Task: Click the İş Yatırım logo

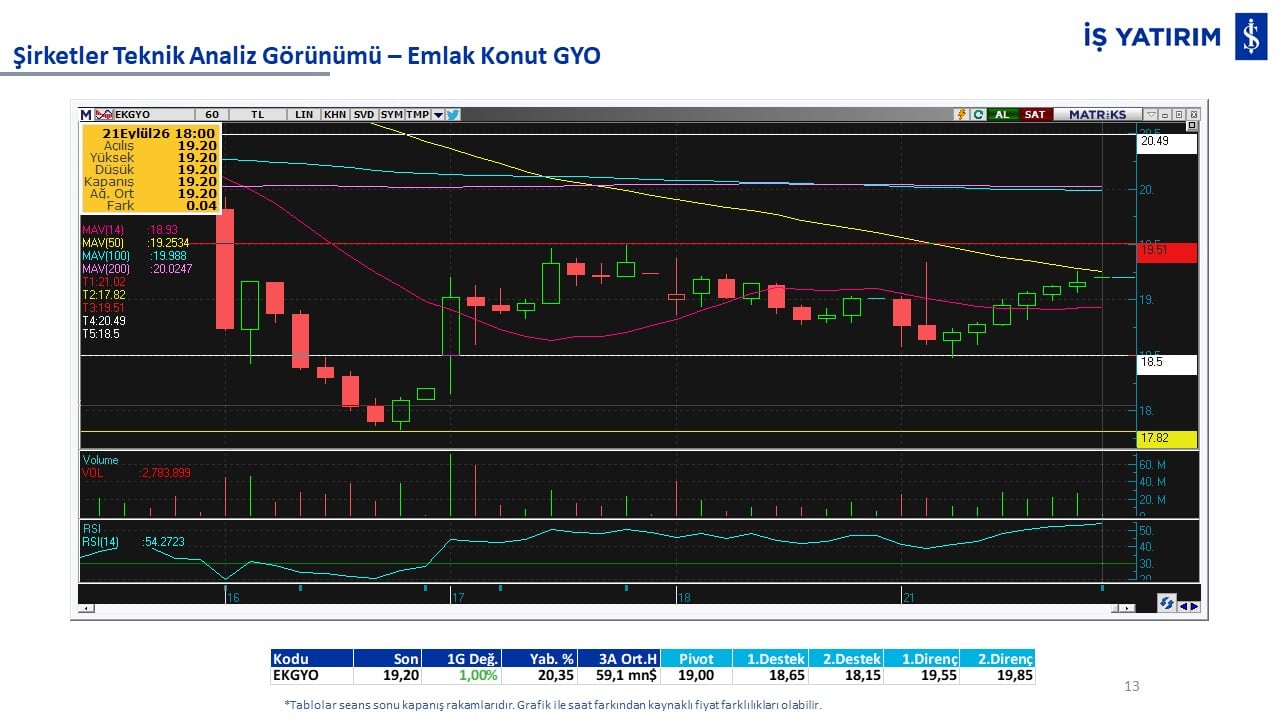Action: [x=1176, y=37]
